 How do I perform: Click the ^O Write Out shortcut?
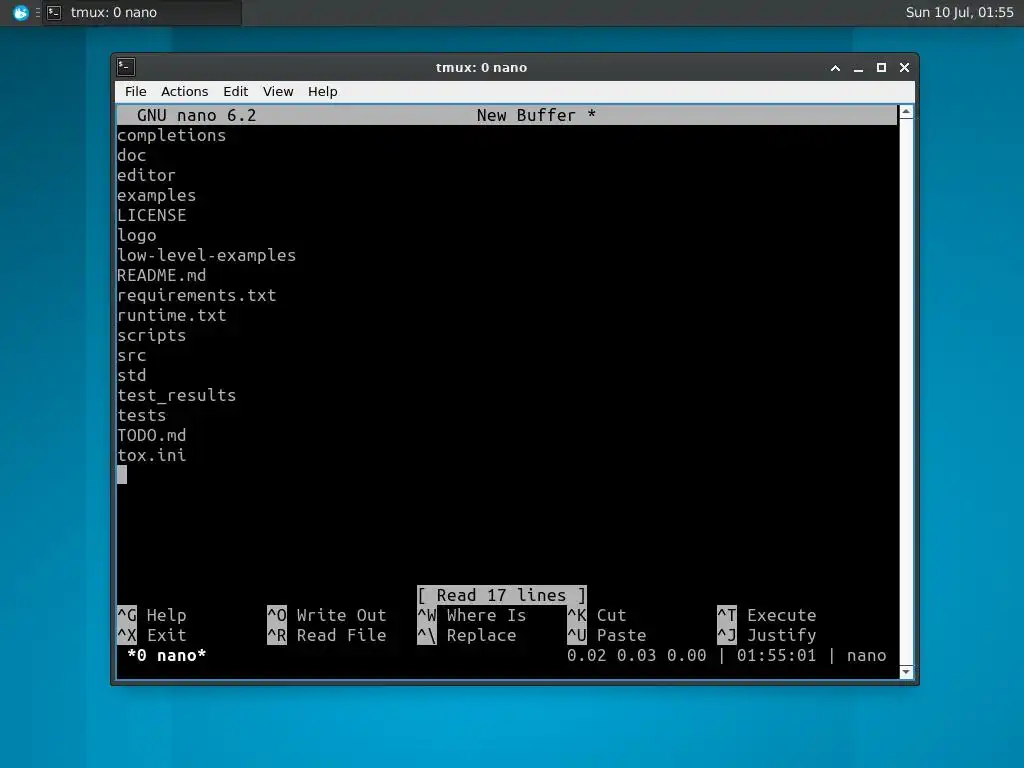tap(327, 616)
